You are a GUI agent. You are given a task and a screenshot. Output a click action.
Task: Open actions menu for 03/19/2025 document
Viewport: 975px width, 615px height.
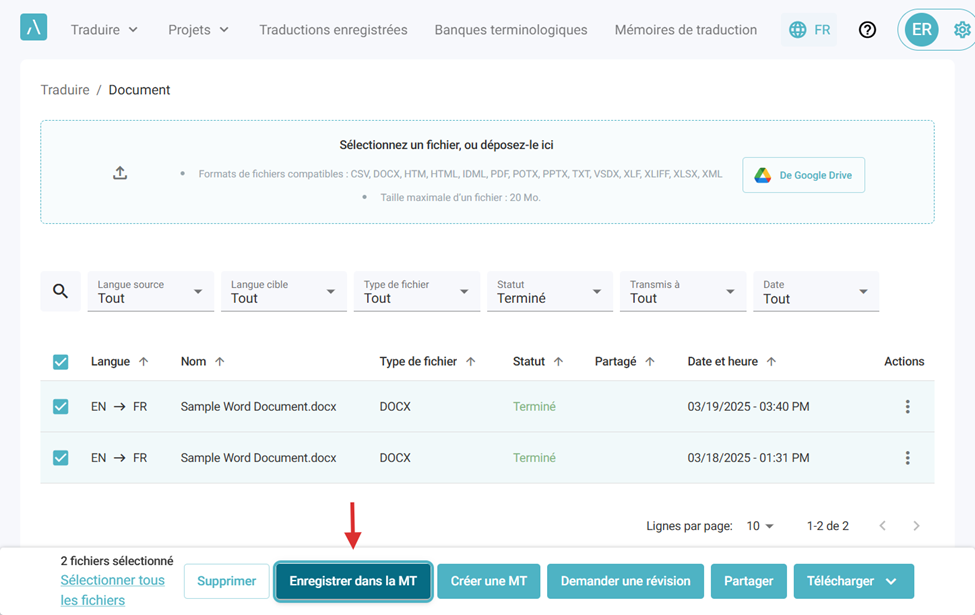907,407
